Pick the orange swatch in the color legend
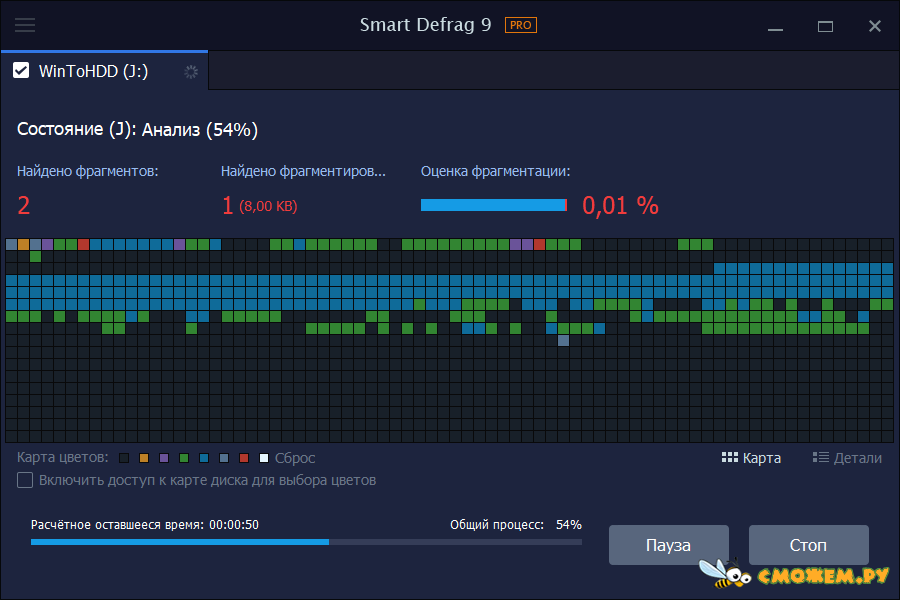Screen dimensions: 900x600 tap(144, 458)
